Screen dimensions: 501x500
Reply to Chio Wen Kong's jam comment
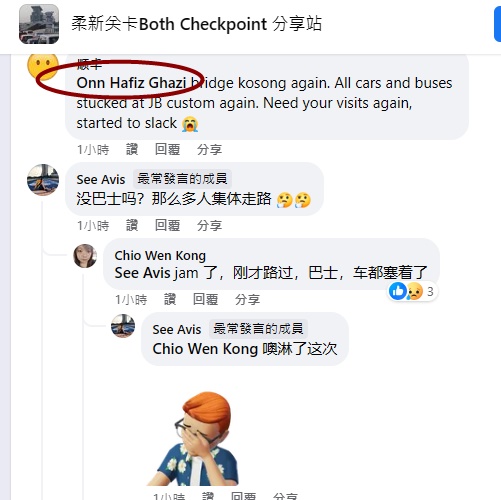(x=205, y=300)
